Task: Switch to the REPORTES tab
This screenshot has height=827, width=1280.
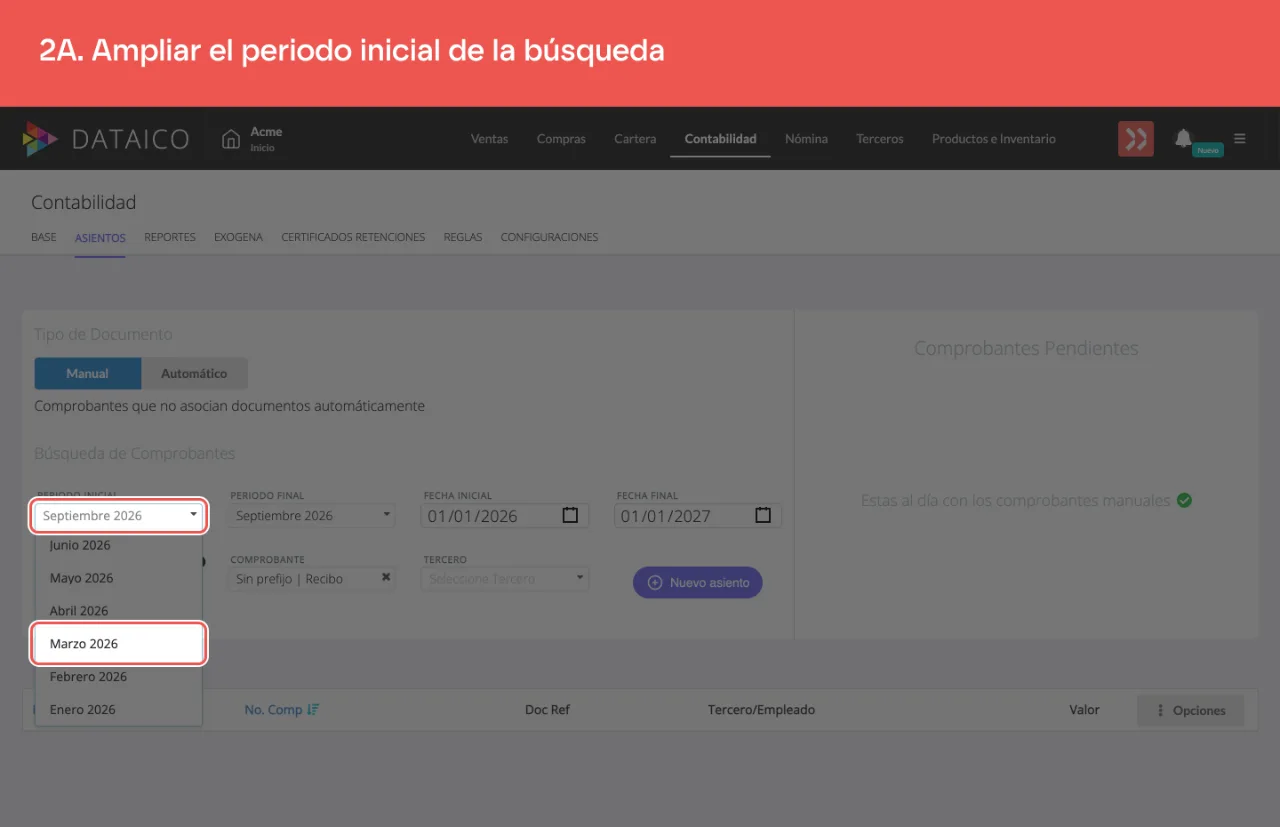Action: click(x=170, y=238)
